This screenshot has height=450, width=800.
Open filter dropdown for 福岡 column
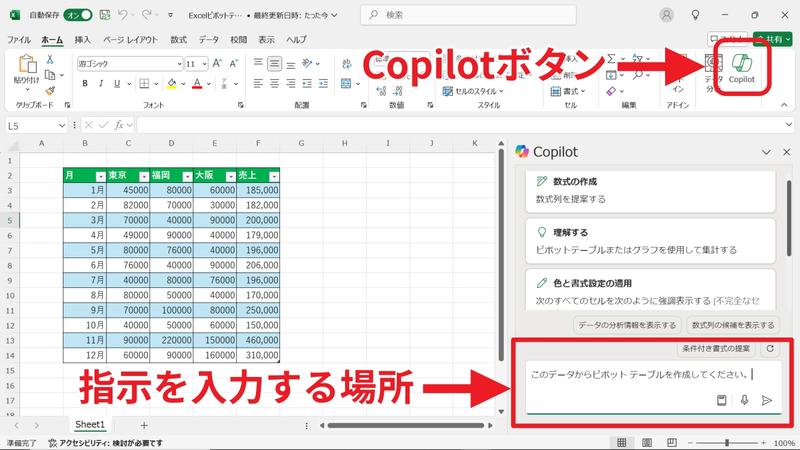(187, 177)
